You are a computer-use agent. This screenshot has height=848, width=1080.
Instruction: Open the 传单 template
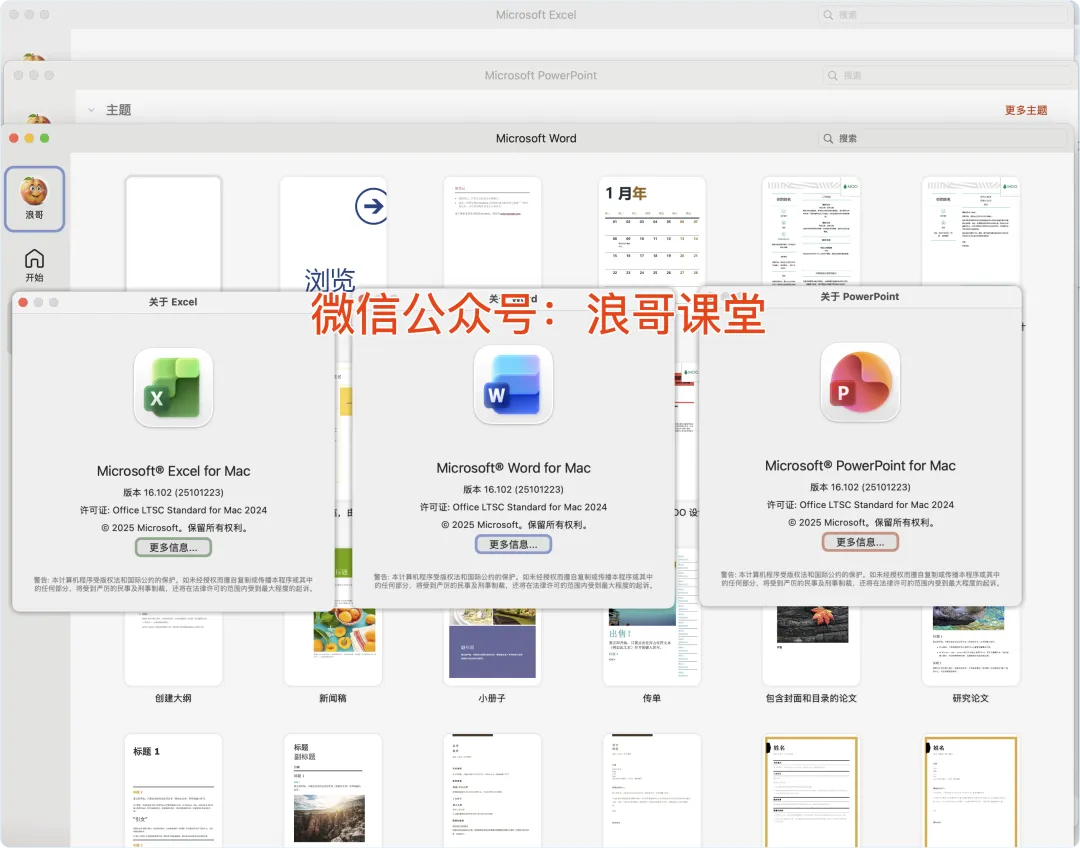click(x=652, y=646)
